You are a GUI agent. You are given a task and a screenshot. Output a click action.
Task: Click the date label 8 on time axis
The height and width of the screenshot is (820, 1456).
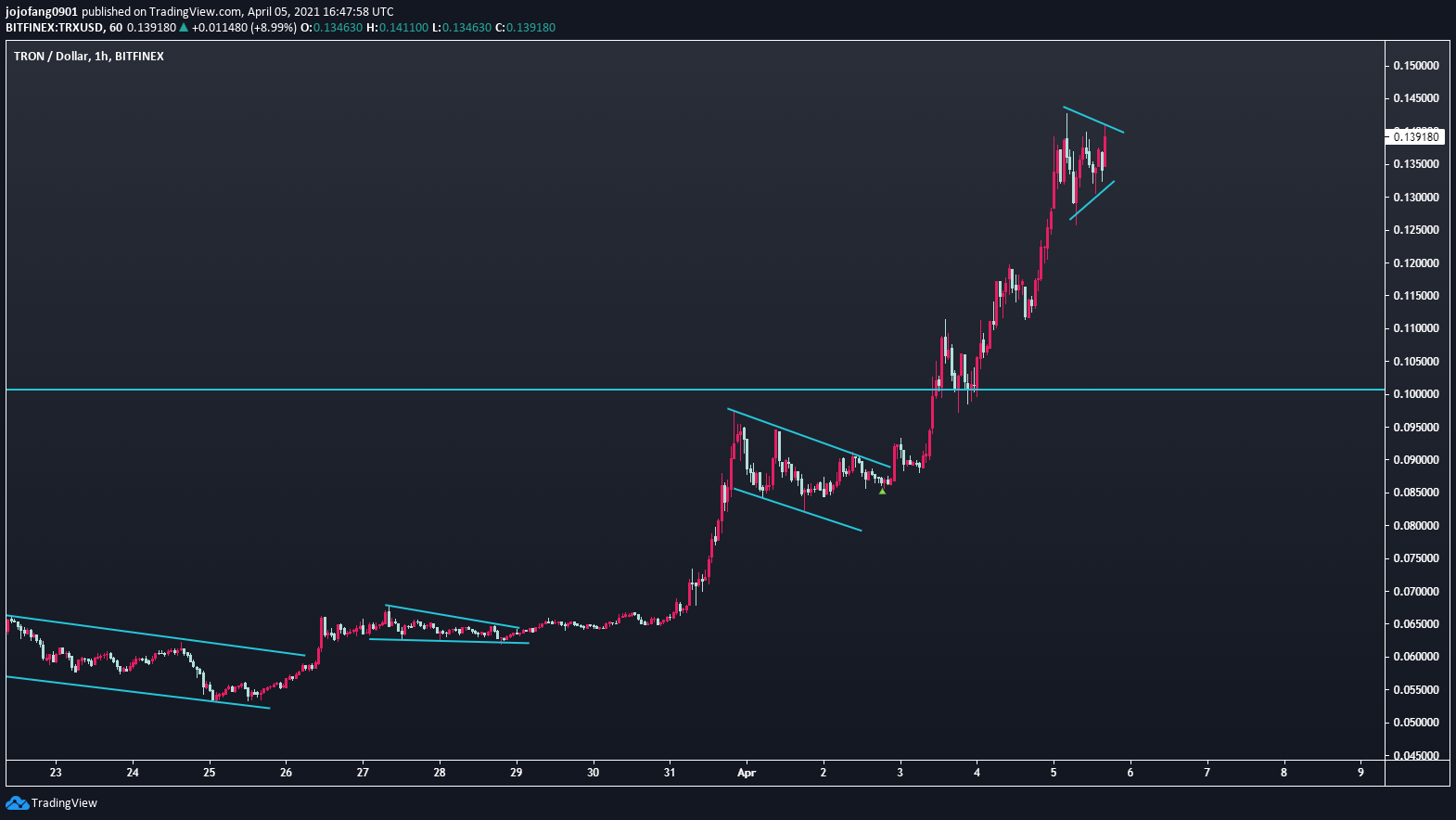point(1284,773)
